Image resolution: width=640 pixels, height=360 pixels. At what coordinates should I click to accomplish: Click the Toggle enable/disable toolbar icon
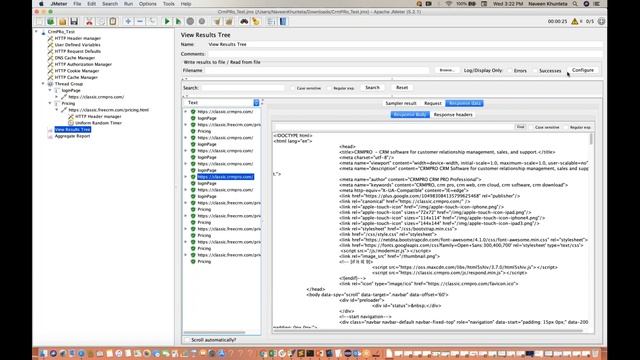[151, 21]
